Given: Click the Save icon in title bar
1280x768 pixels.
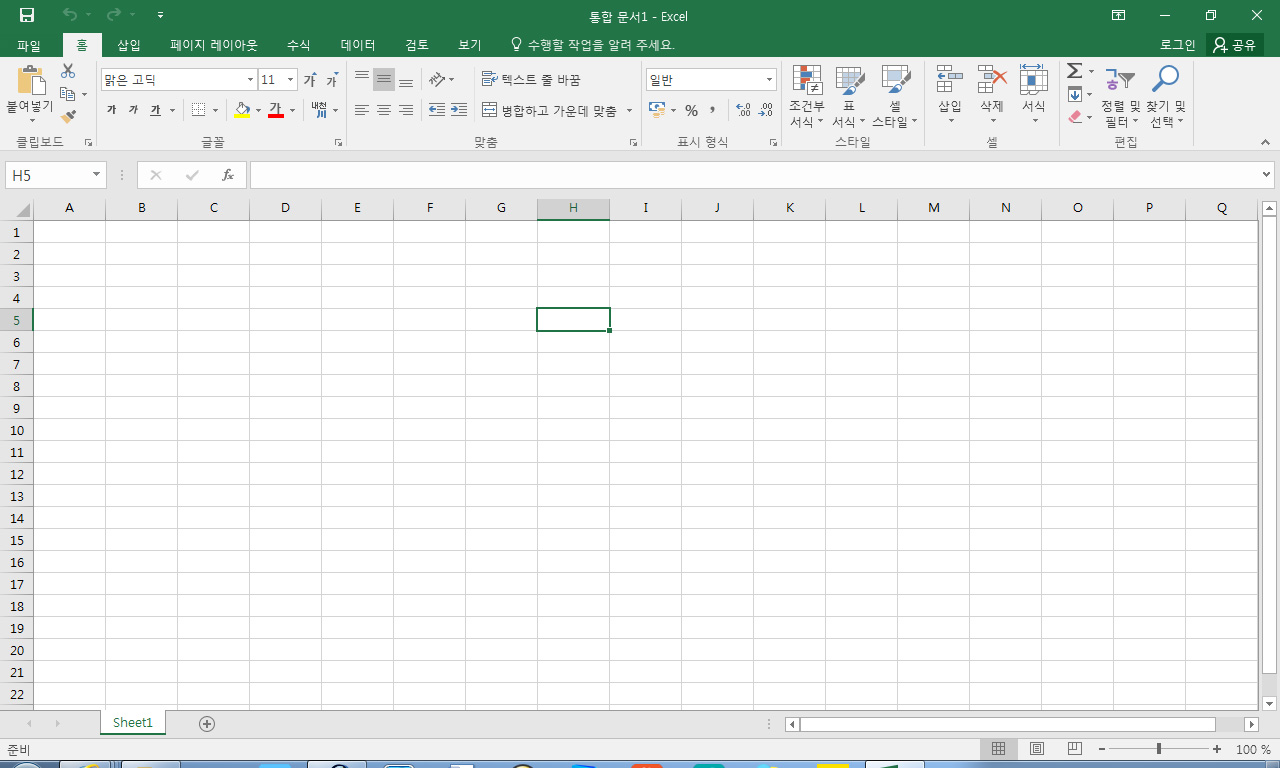Looking at the screenshot, I should click(27, 15).
